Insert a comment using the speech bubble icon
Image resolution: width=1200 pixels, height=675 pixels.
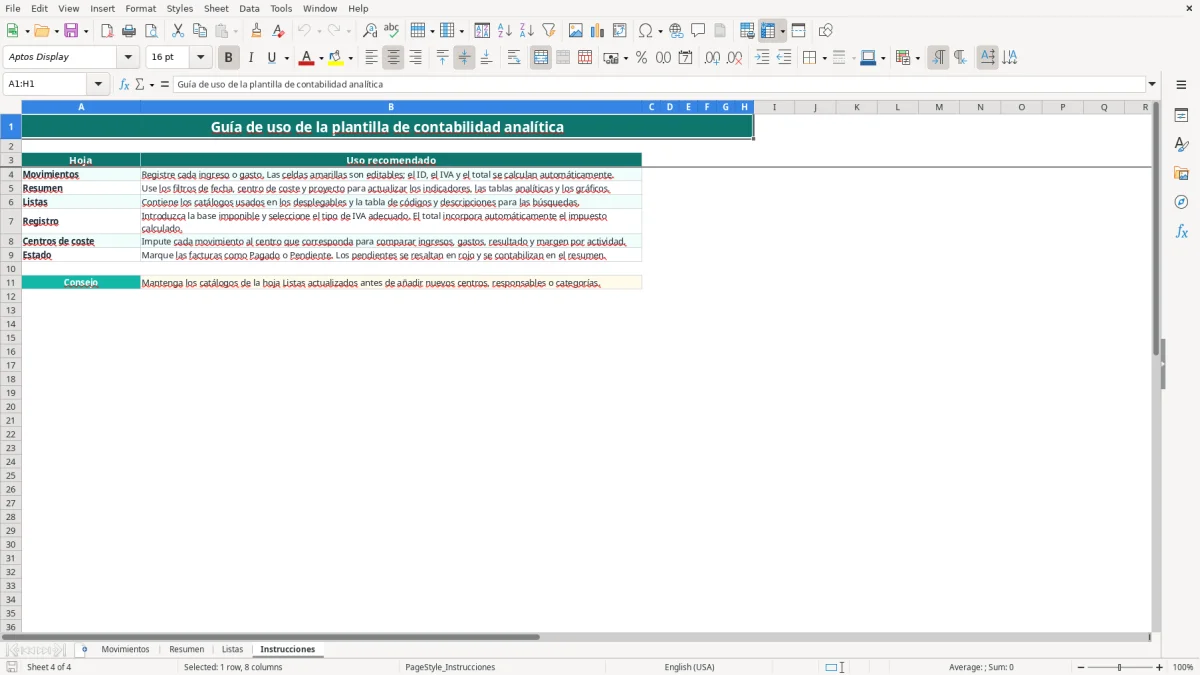coord(698,31)
